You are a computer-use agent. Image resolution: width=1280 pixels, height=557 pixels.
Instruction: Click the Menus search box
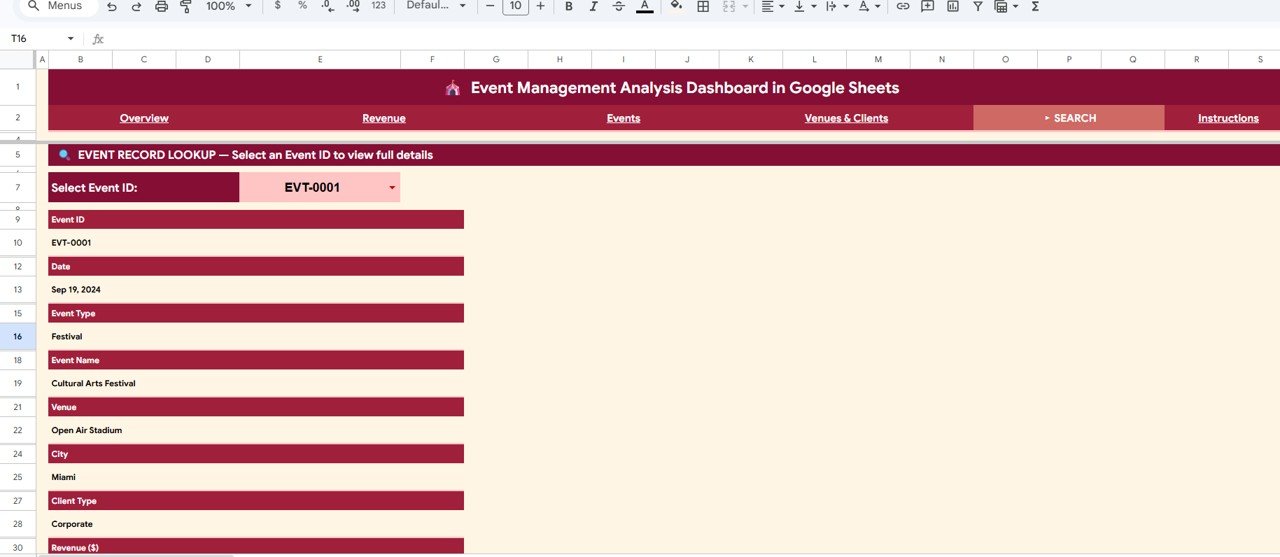tap(57, 6)
